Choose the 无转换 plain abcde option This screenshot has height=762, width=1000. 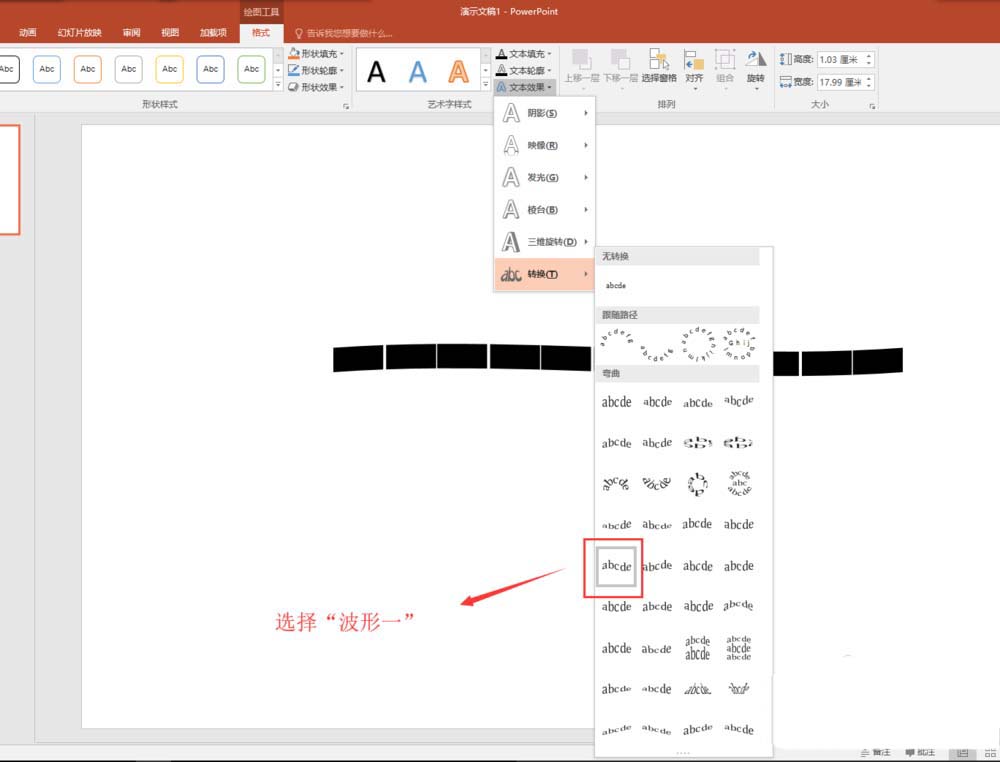coord(616,285)
